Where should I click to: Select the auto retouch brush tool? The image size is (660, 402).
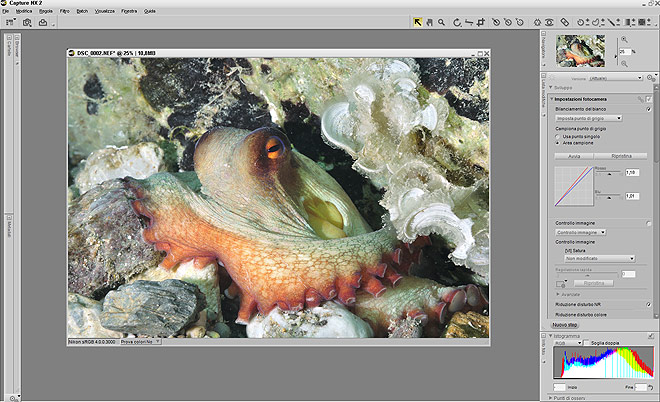[564, 22]
